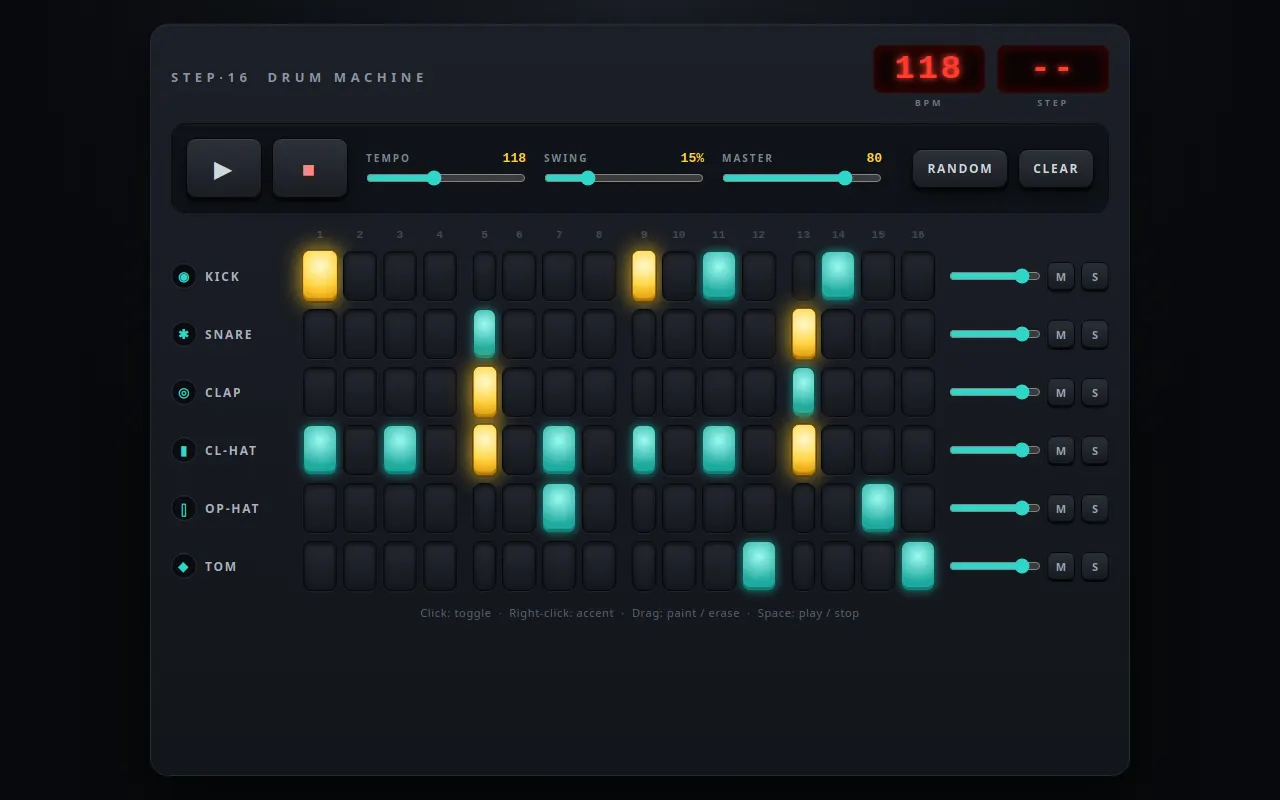The image size is (1280, 800).
Task: Mute the Snare track
Action: (1061, 334)
